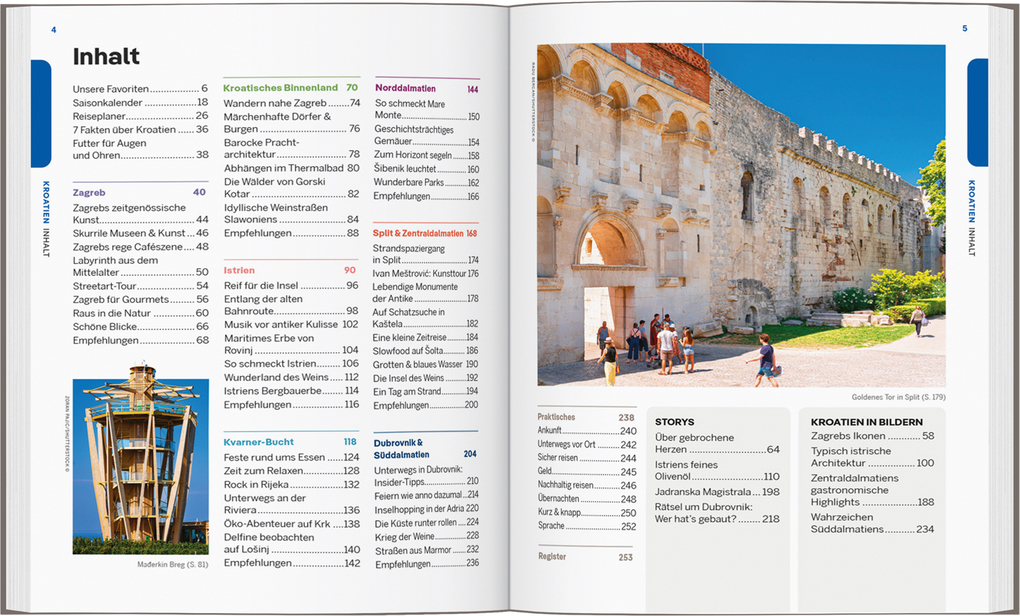Click the 'Rock in Rijeka' entry
The height and width of the screenshot is (616, 1020).
(292, 485)
